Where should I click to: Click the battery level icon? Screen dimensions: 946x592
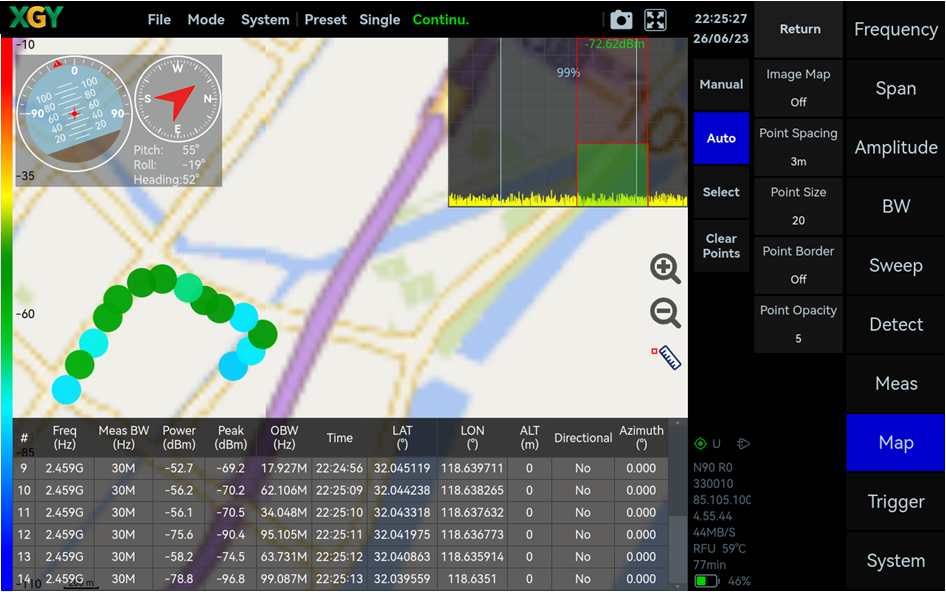click(x=706, y=581)
